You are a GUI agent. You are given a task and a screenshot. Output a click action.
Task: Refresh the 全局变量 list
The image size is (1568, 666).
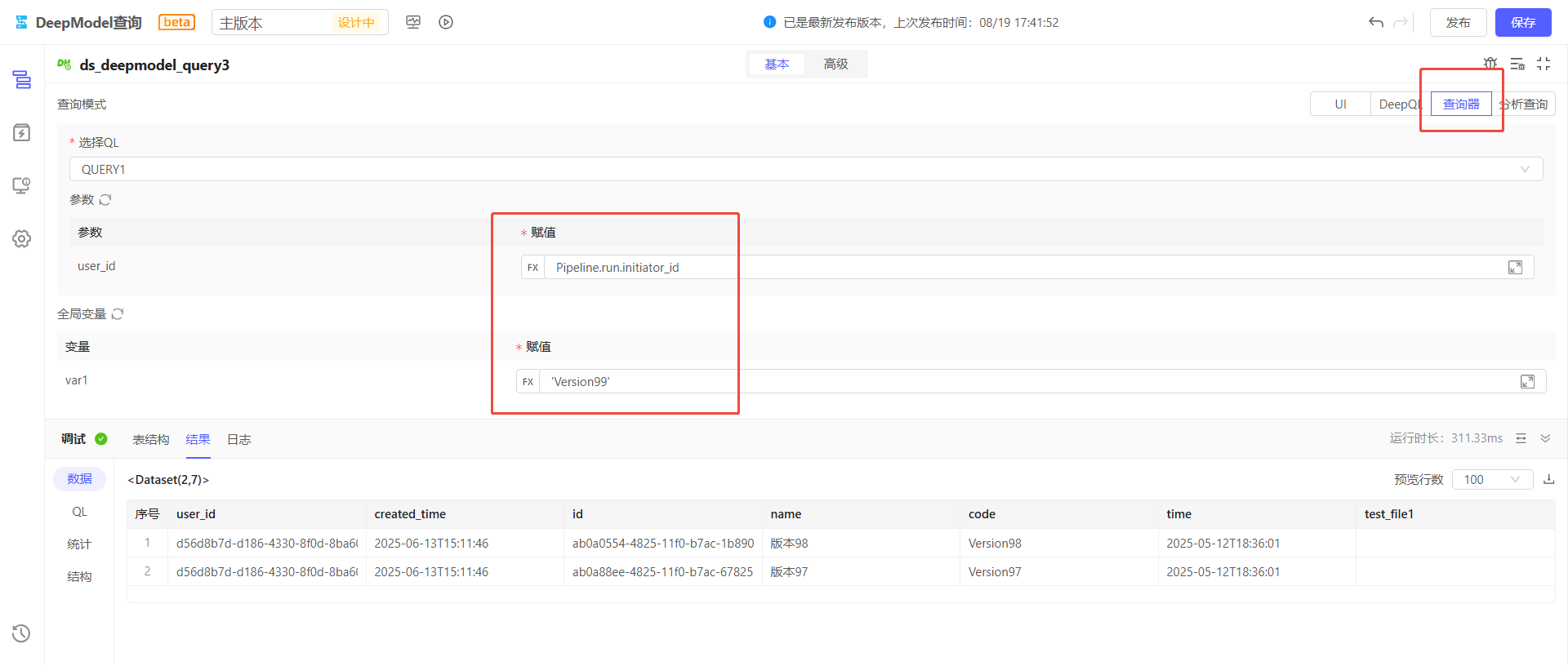[118, 313]
